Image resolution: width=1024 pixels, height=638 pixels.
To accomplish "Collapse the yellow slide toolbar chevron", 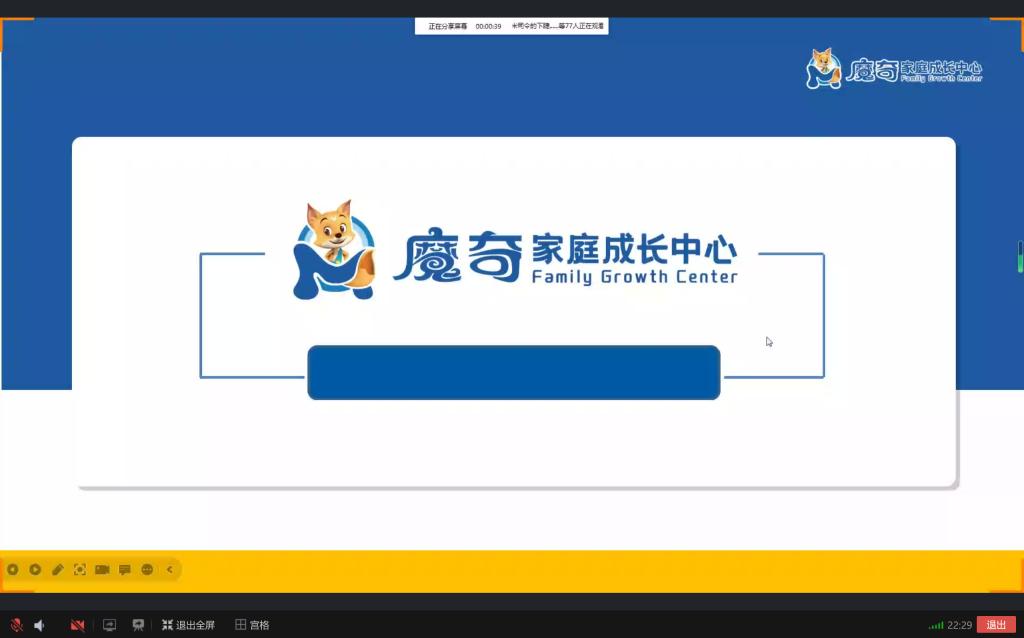I will [x=170, y=569].
